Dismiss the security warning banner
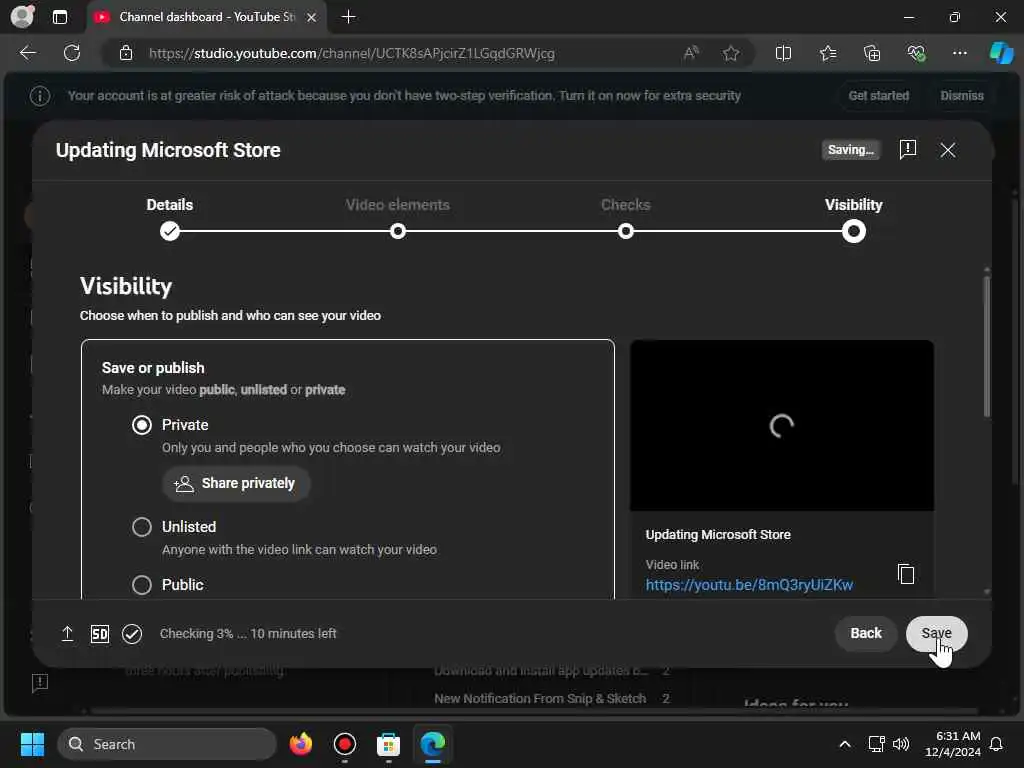This screenshot has height=768, width=1024. pos(961,95)
